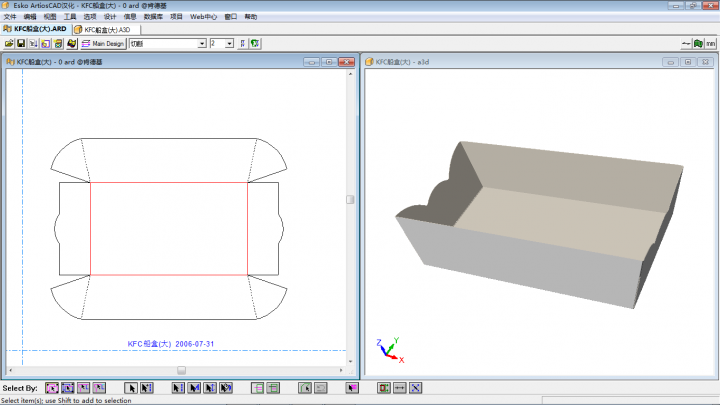The height and width of the screenshot is (405, 720).
Task: Select the arrow pointer select tool
Action: (130, 387)
